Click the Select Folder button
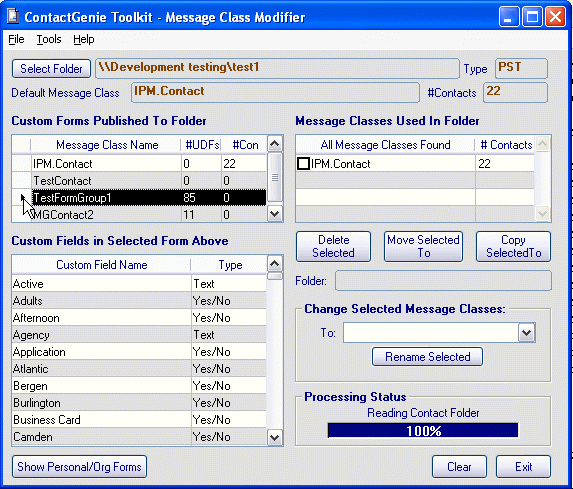This screenshot has height=489, width=573. click(51, 69)
